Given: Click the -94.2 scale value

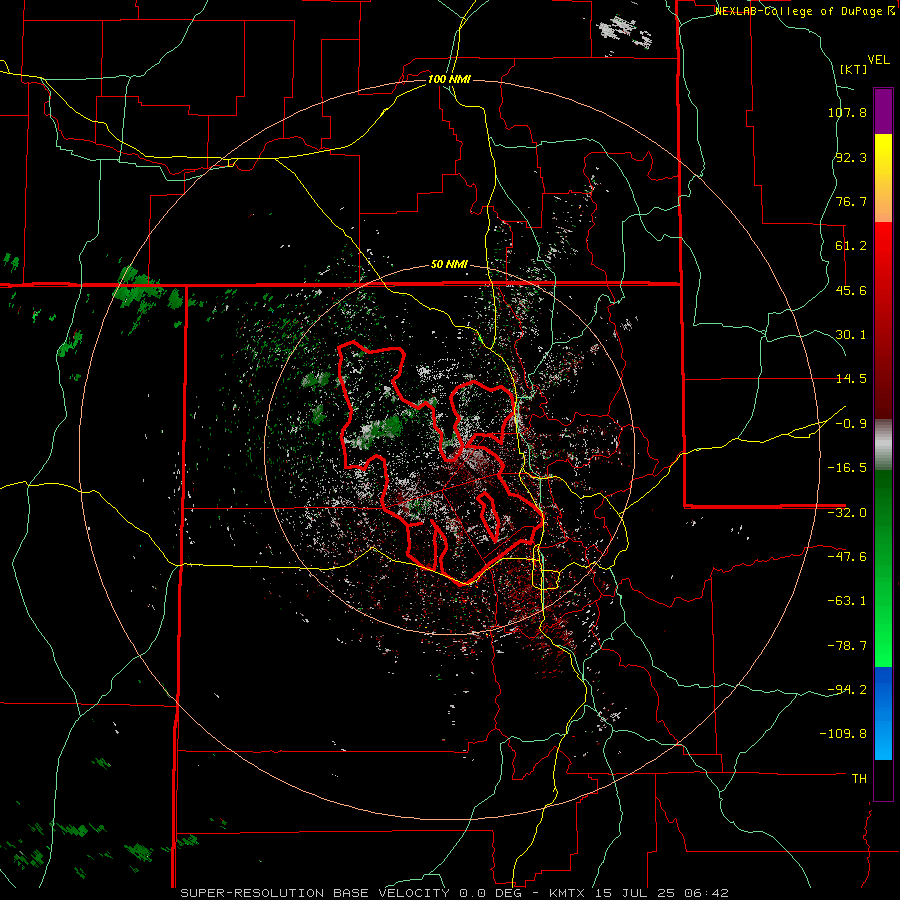Looking at the screenshot, I should click(847, 689).
